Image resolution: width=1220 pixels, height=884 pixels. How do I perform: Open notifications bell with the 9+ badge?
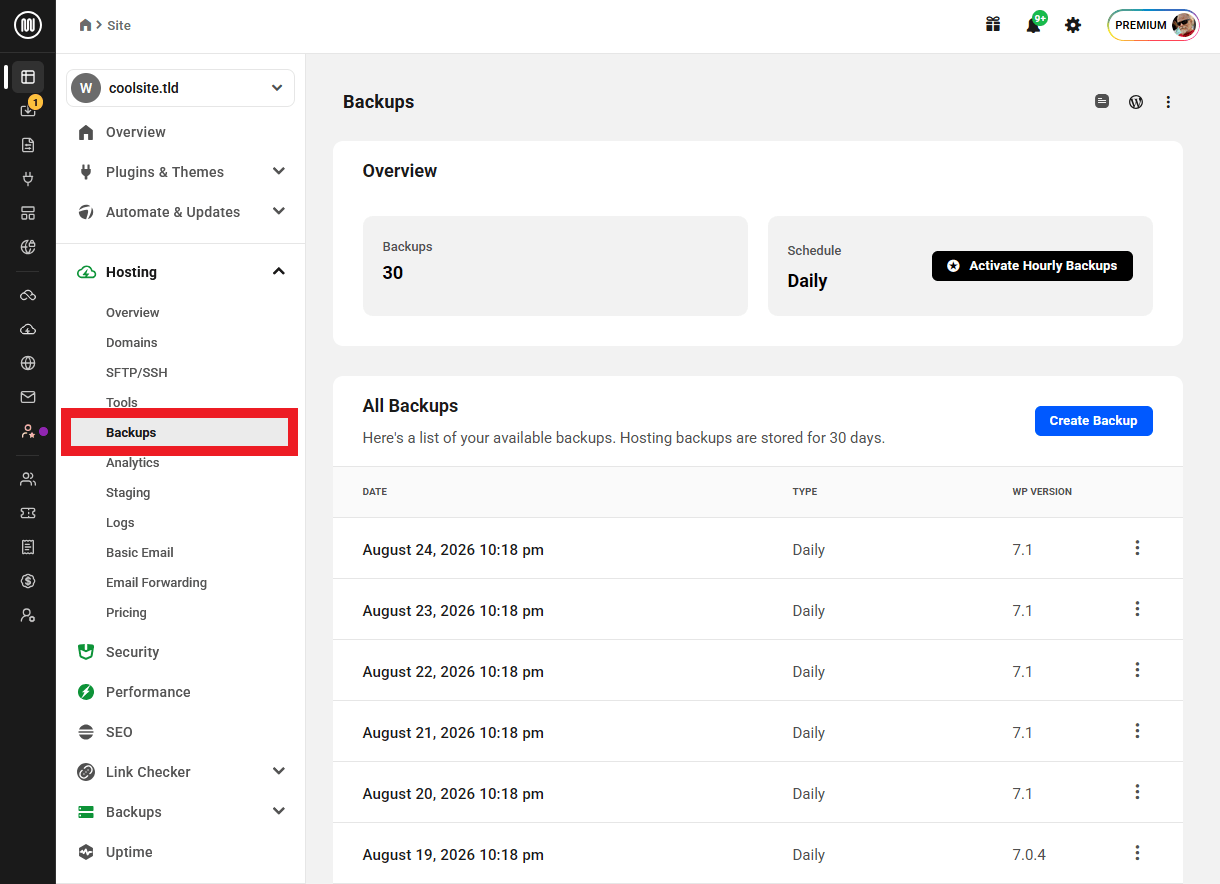tap(1034, 25)
